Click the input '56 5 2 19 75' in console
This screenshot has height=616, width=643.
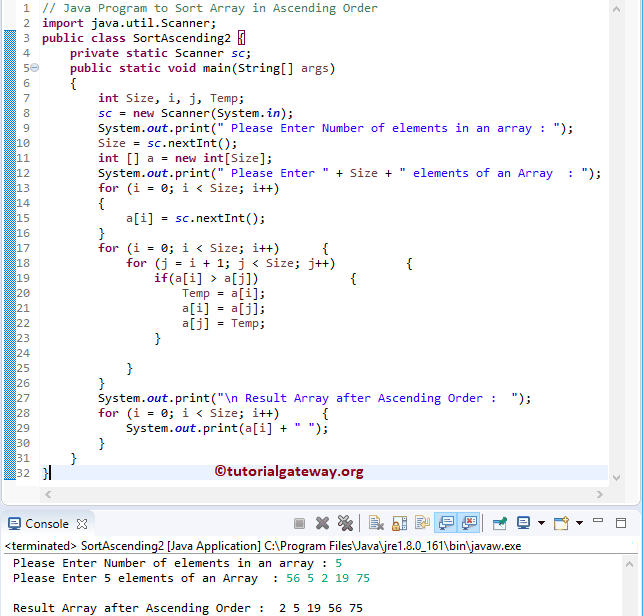pos(328,578)
